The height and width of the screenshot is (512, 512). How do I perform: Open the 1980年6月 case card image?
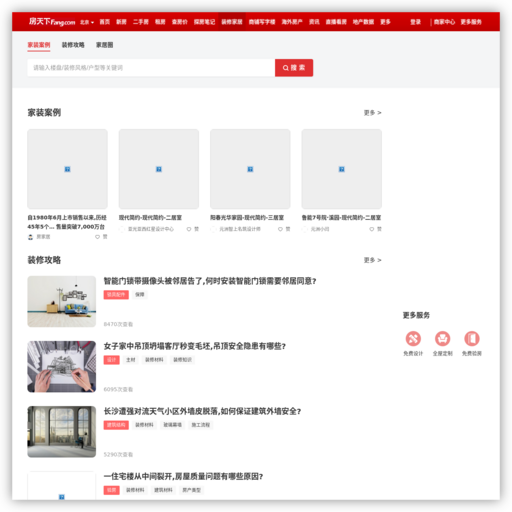[x=67, y=169]
